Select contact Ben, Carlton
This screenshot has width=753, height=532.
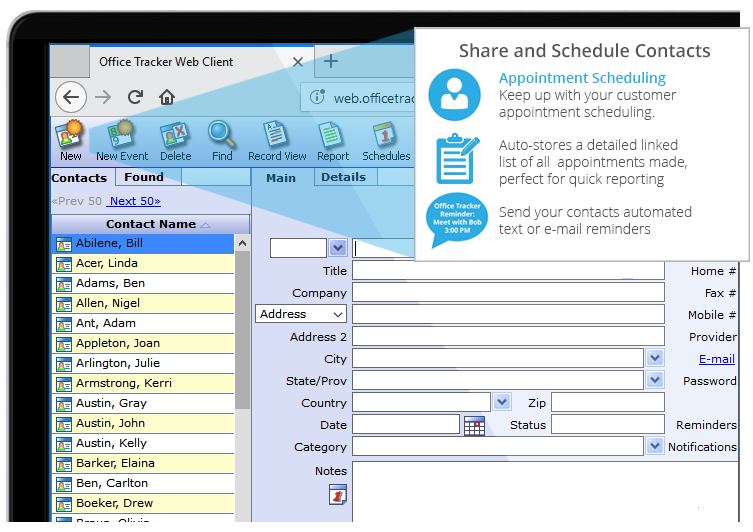tap(143, 484)
